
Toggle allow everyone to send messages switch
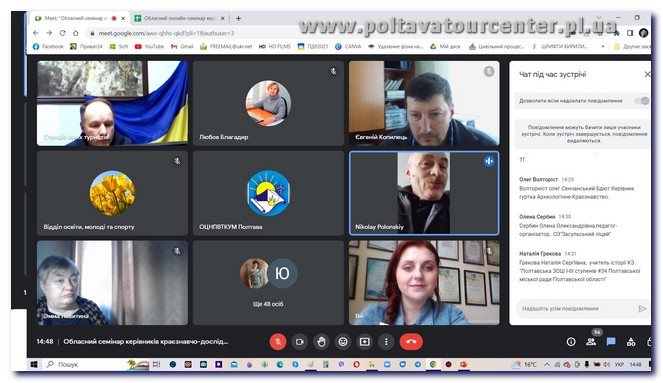[x=642, y=101]
